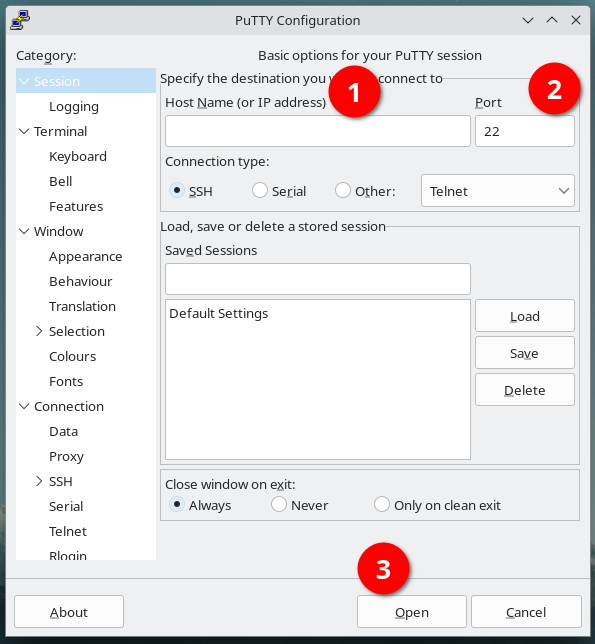
Task: Open Keyboard settings category
Action: click(x=78, y=156)
